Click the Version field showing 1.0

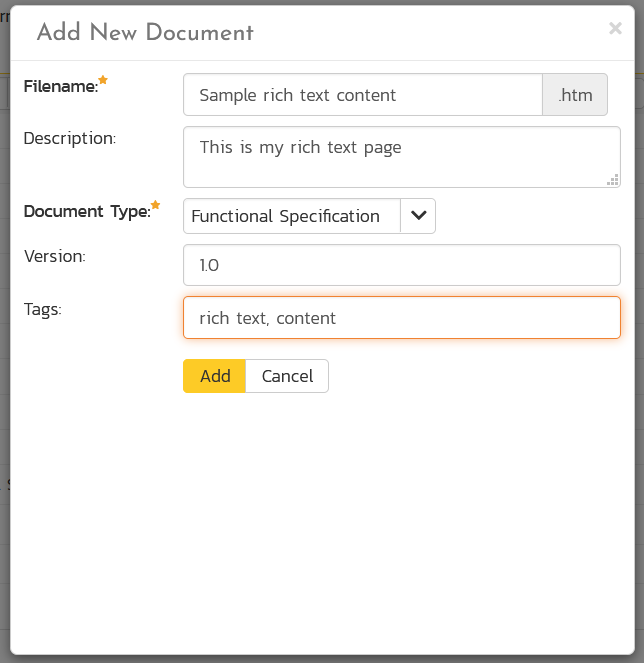(x=400, y=265)
